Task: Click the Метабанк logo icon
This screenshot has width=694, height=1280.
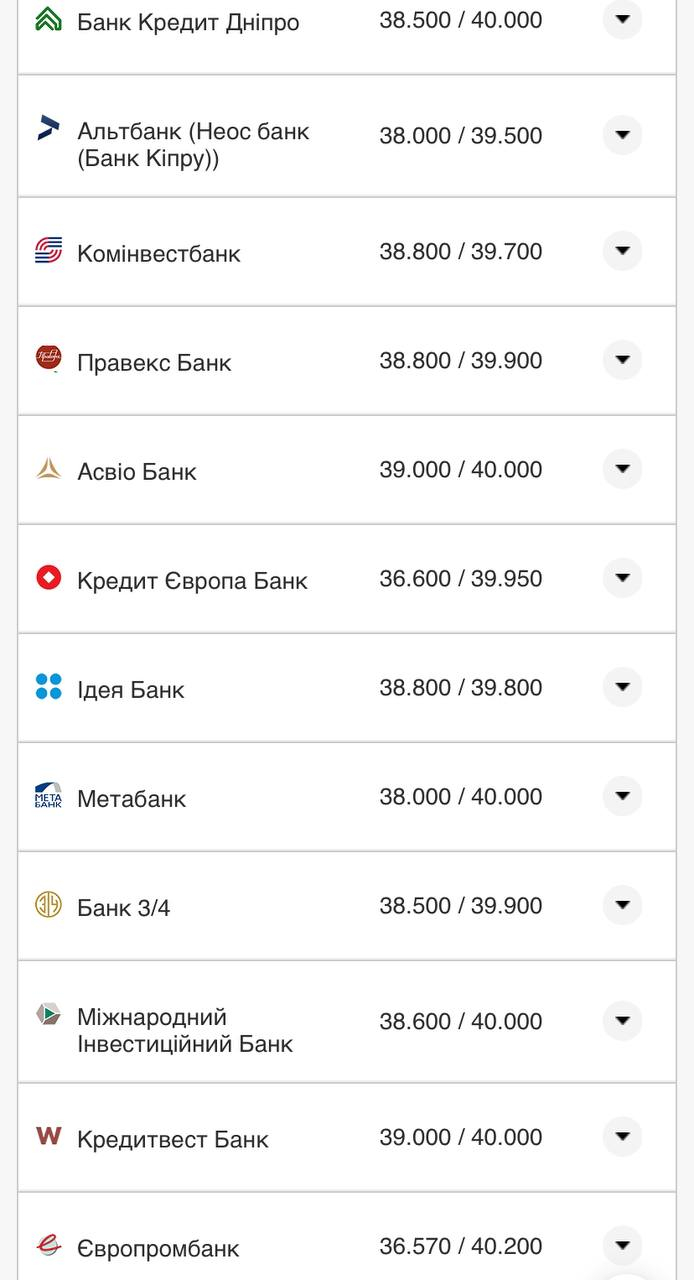Action: point(48,795)
